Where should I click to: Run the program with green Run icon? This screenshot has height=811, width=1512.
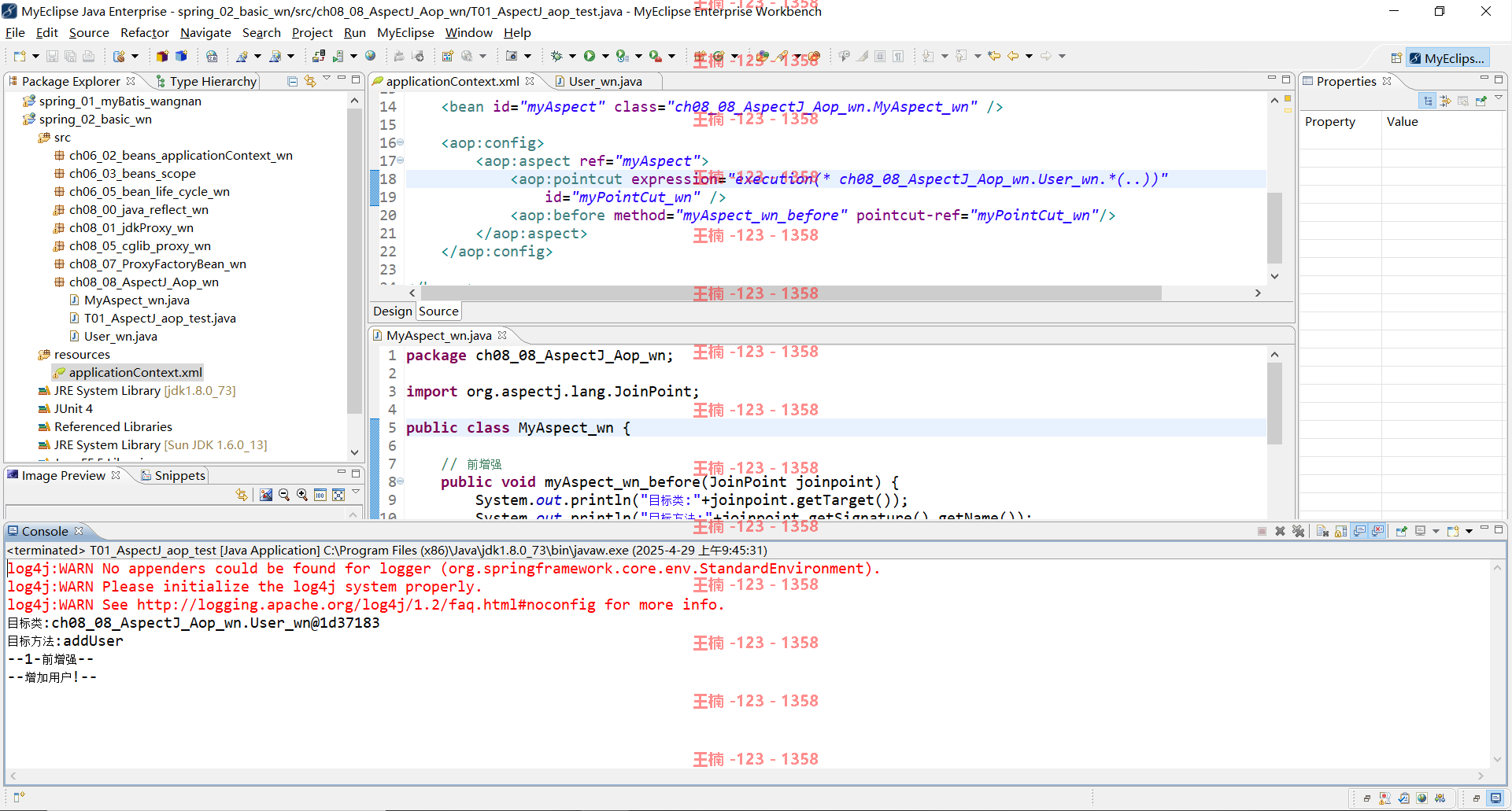pyautogui.click(x=590, y=56)
